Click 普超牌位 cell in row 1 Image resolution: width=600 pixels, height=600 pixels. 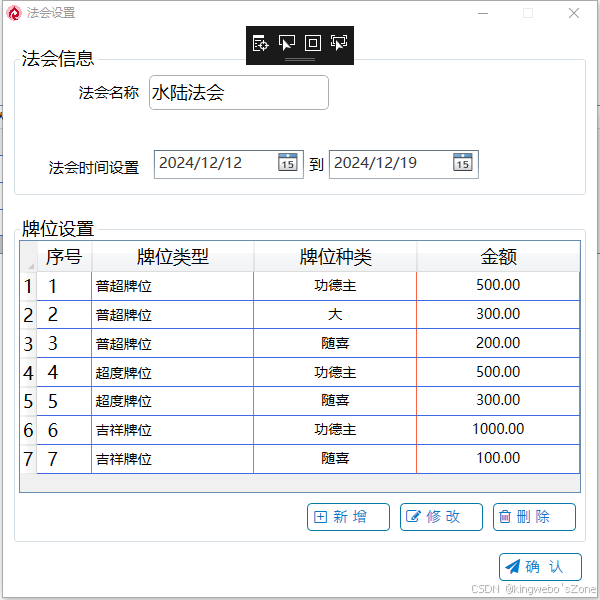pyautogui.click(x=173, y=286)
